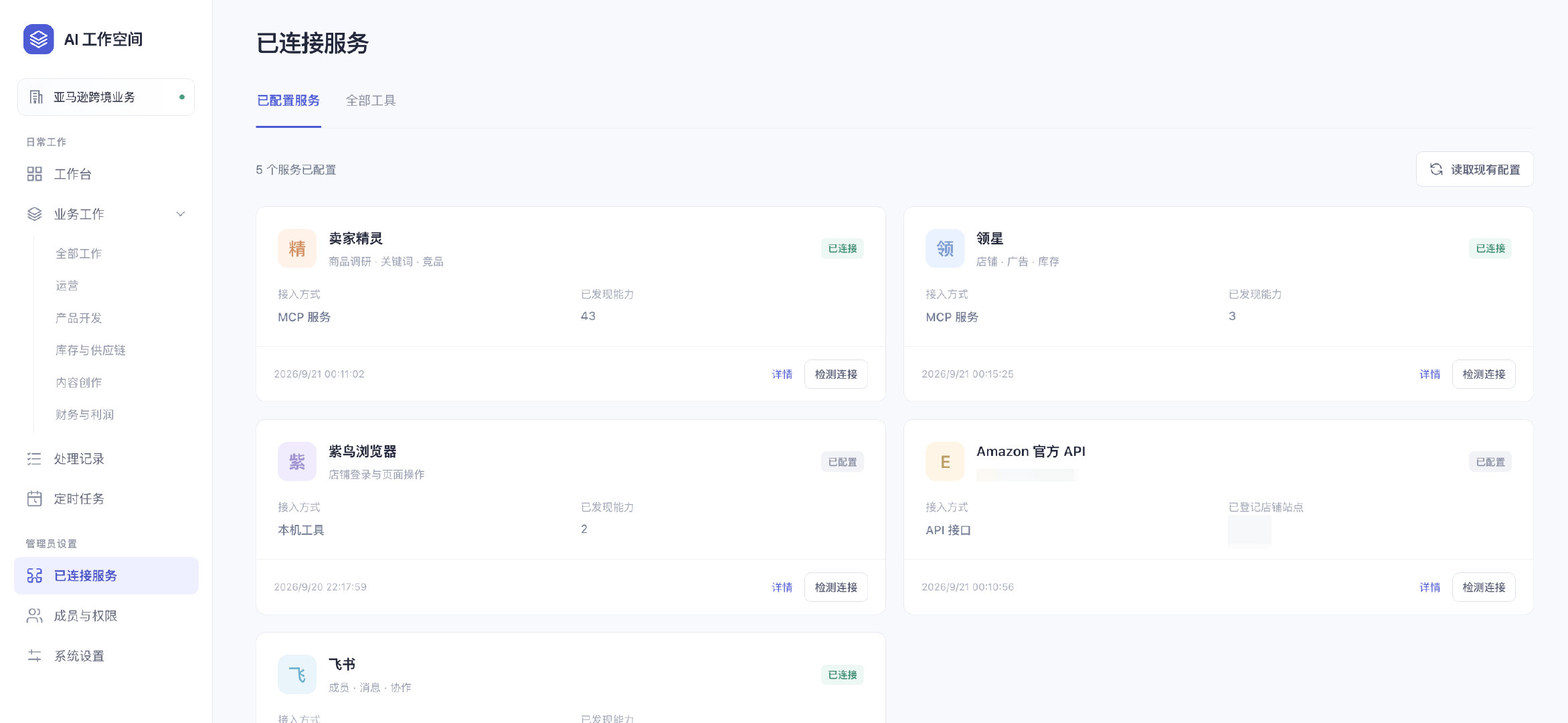Screen dimensions: 1568x723
Task: Open 成员与权限 in the sidebar
Action: tap(106, 616)
